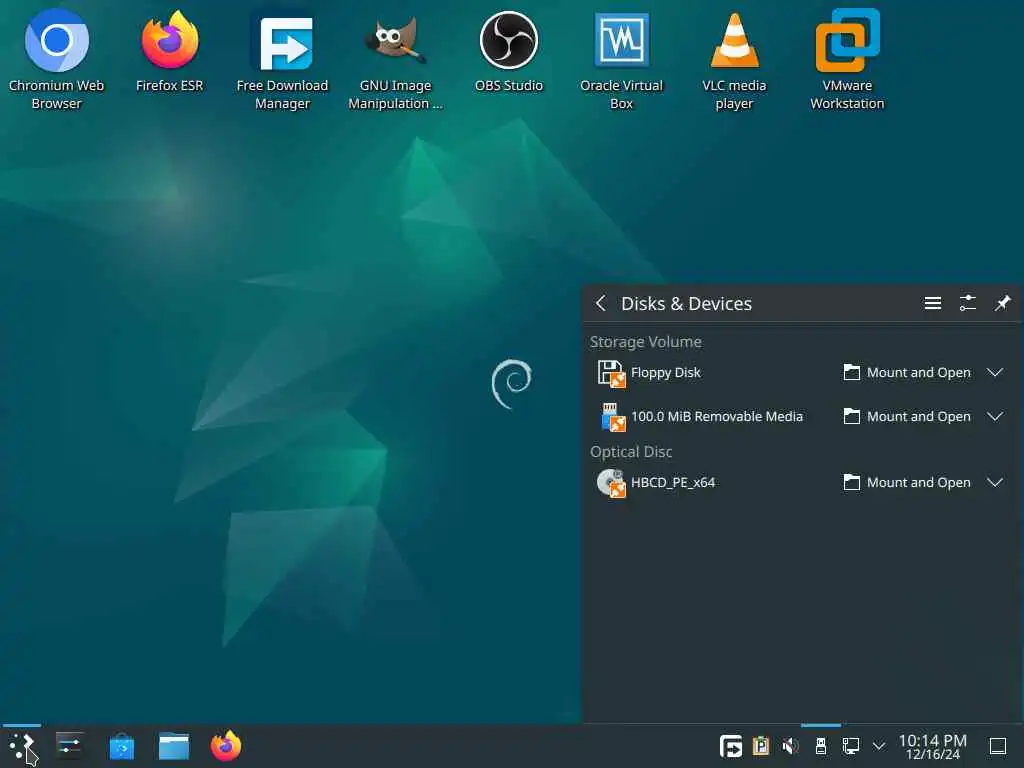The height and width of the screenshot is (768, 1024).
Task: Open network connections tray icon
Action: click(850, 746)
